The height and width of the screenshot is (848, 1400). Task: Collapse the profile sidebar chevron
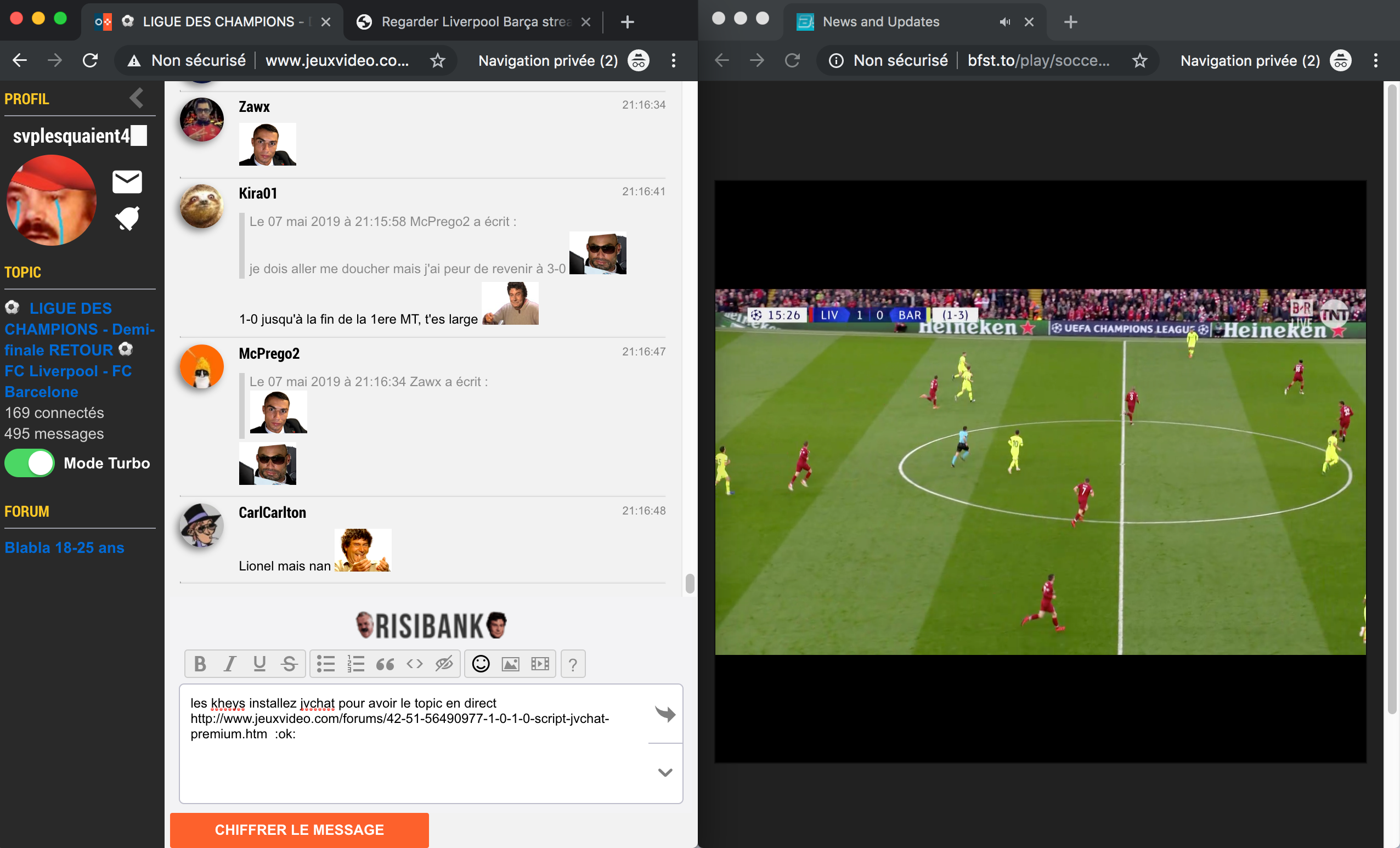(137, 98)
